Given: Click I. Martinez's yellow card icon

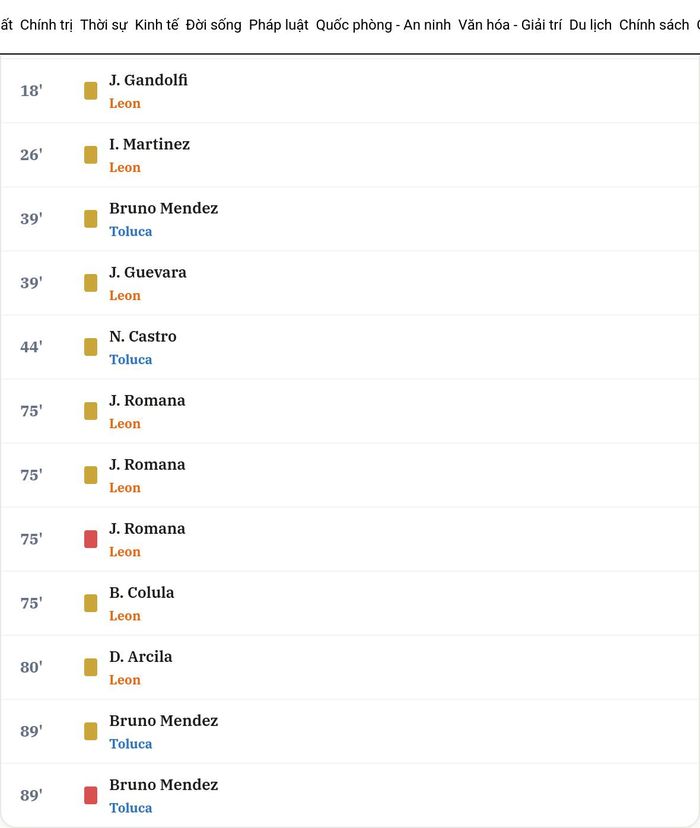Looking at the screenshot, I should click(x=91, y=155).
